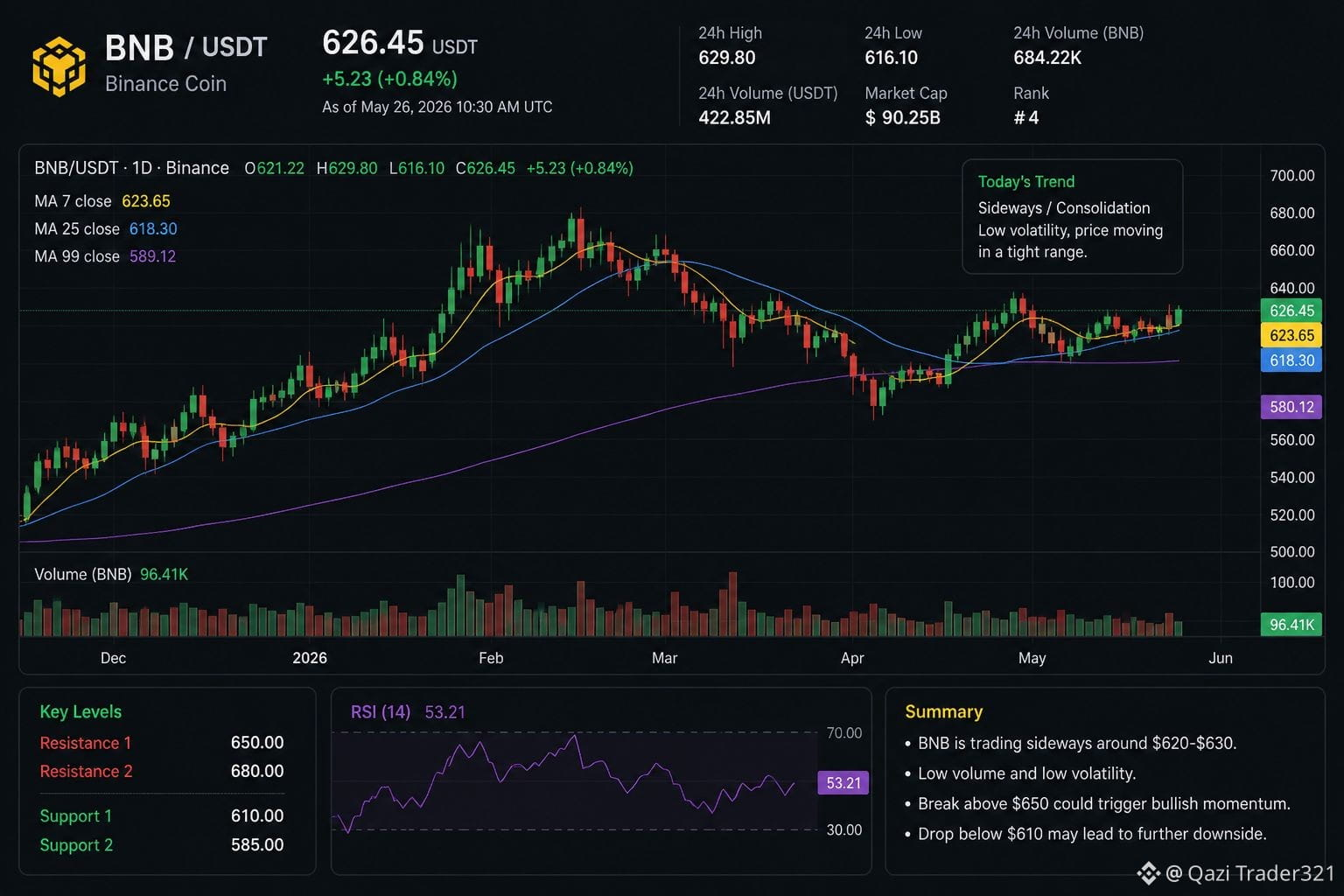This screenshot has width=1344, height=896.
Task: Select the 70.00 RSI overbought level label
Action: pos(844,733)
